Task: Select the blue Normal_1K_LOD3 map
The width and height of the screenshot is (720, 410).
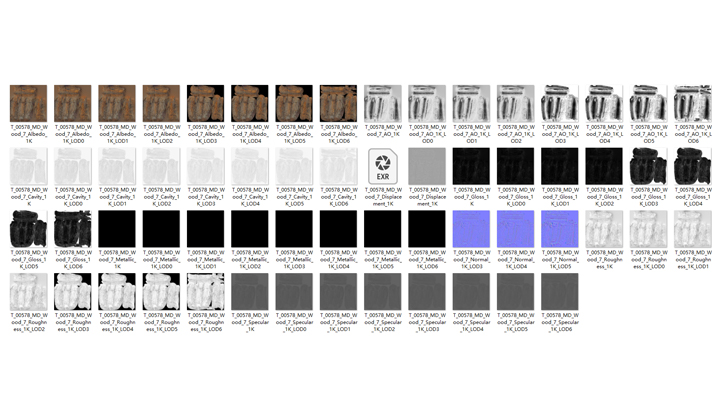Action: pos(472,229)
